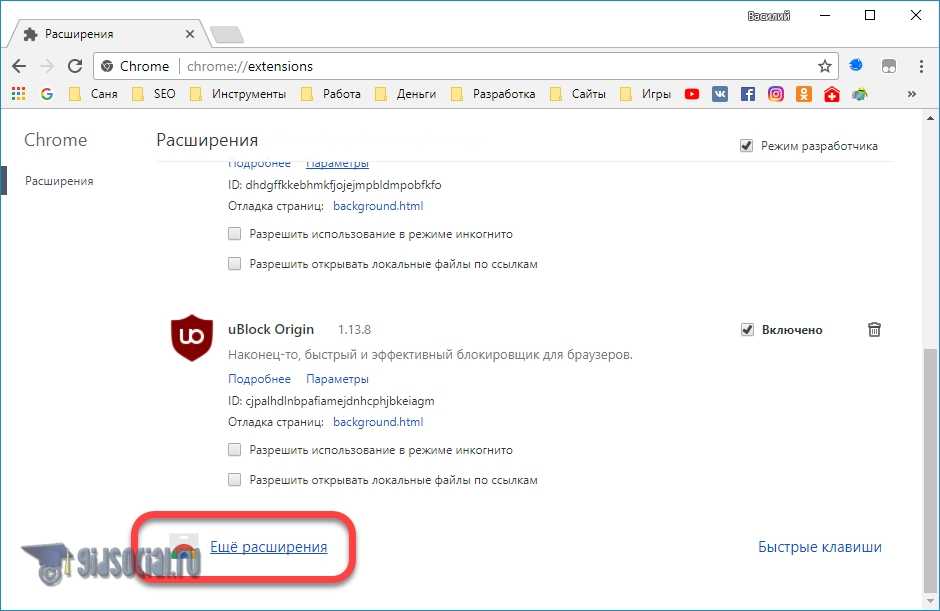Image resolution: width=940 pixels, height=611 pixels.
Task: Remove uBlock Origin with the trash icon
Action: coord(874,330)
